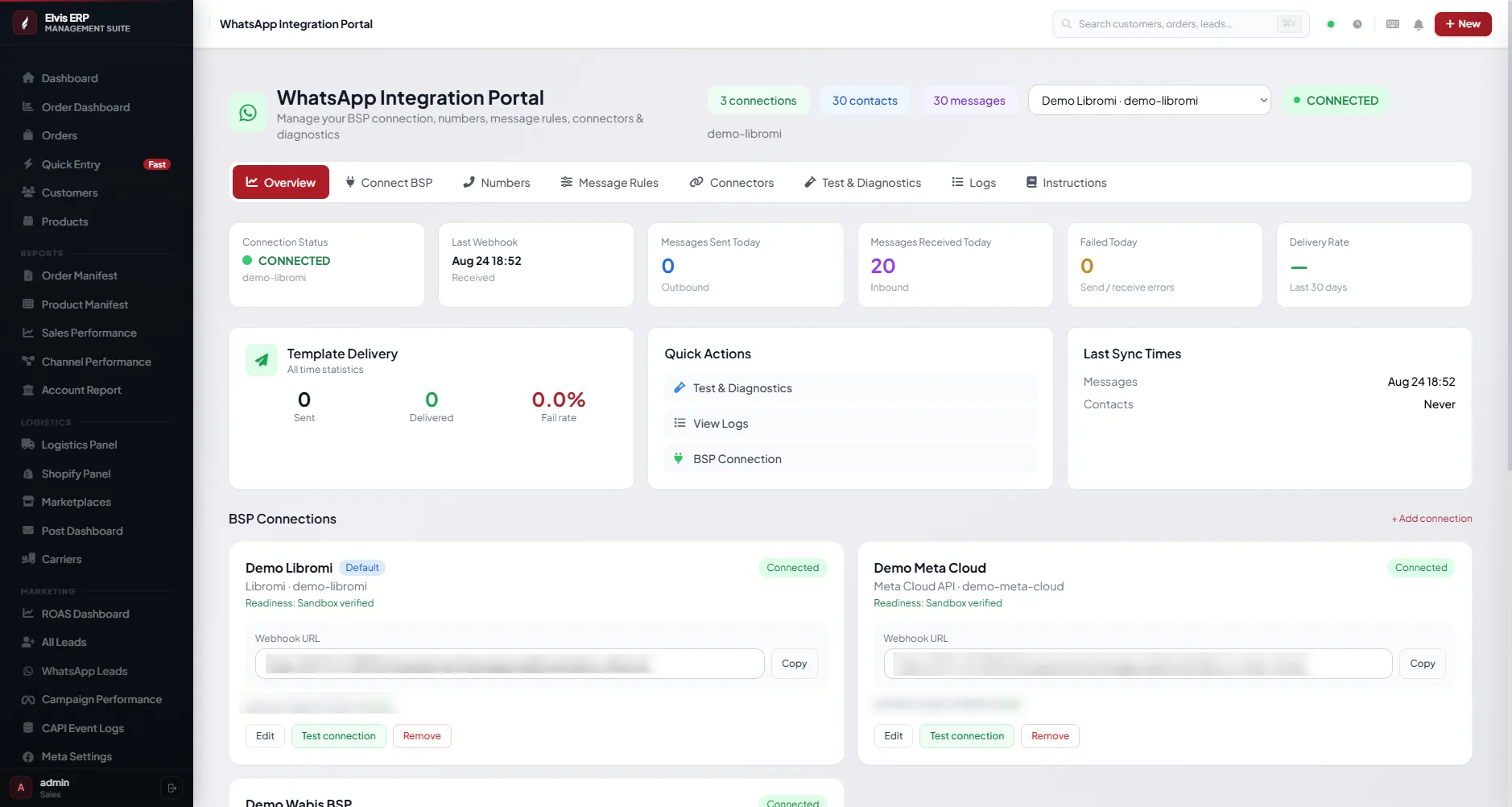Open the Connect BSP tab
The width and height of the screenshot is (1512, 807).
389,183
